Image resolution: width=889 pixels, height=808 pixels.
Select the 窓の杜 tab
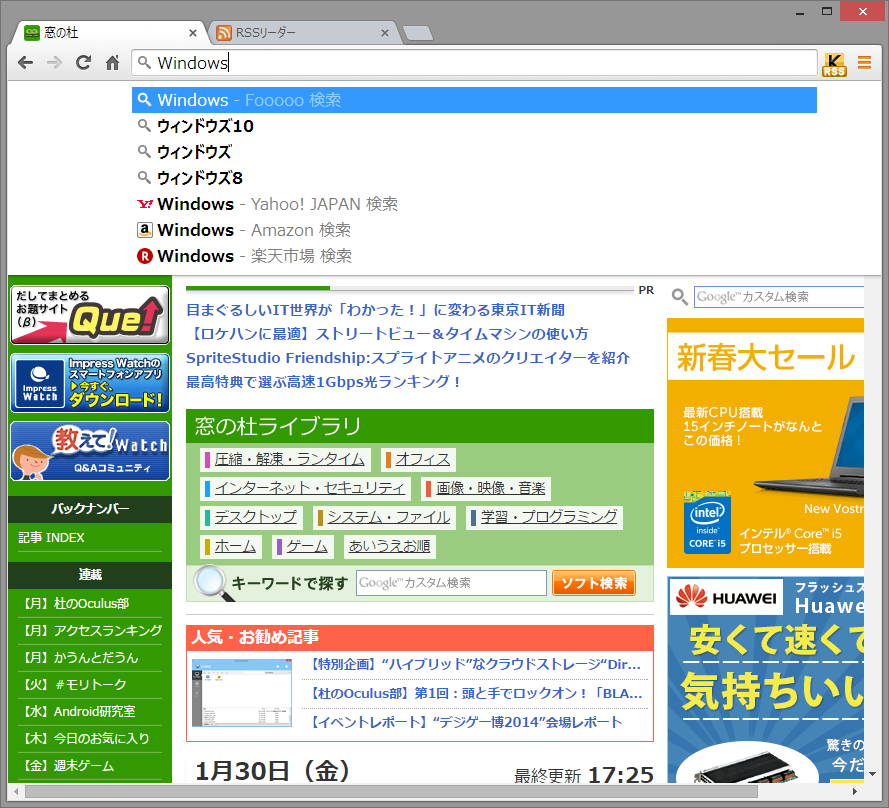[x=108, y=33]
